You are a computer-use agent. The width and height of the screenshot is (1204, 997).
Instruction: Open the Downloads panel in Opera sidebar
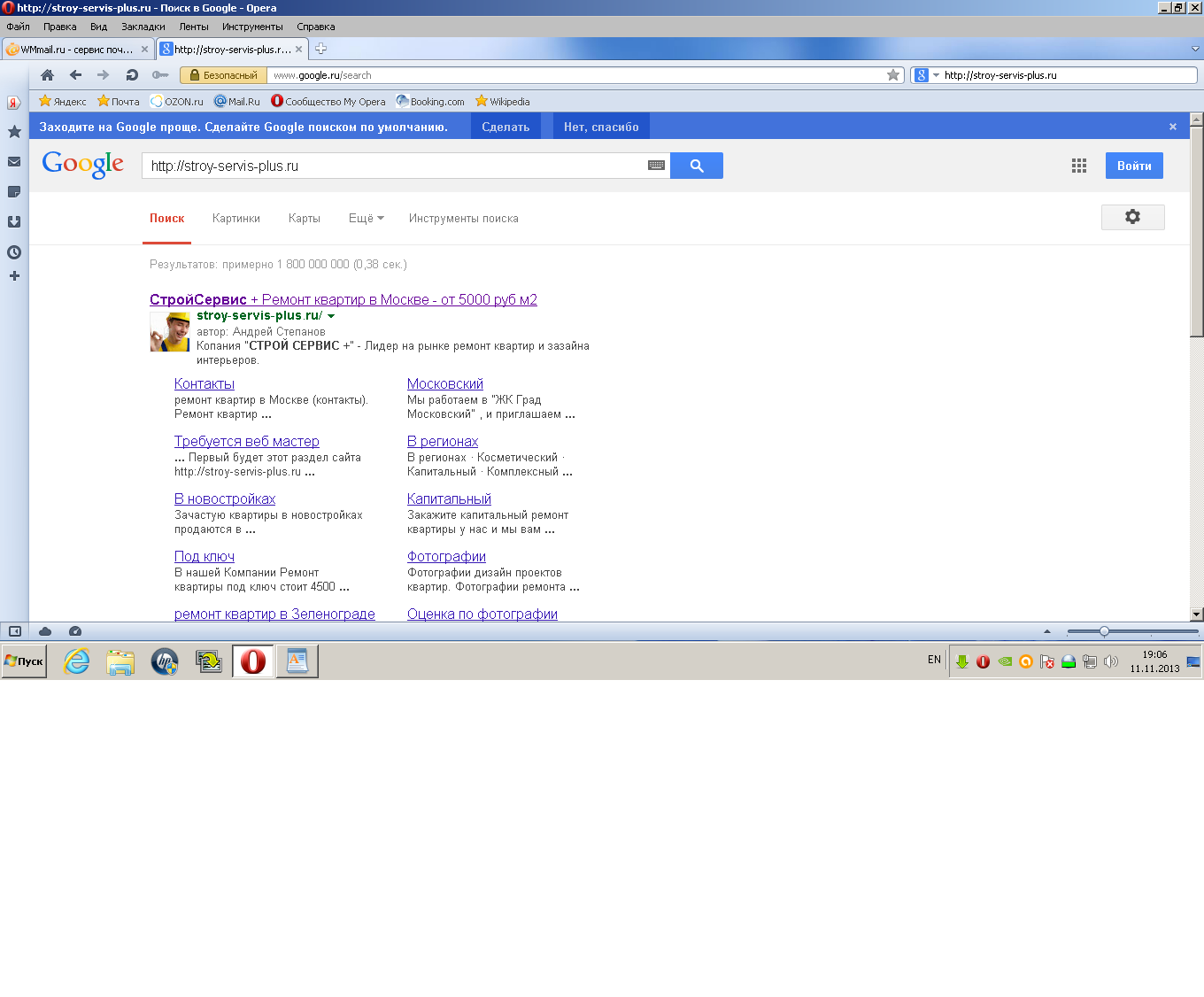[x=14, y=222]
